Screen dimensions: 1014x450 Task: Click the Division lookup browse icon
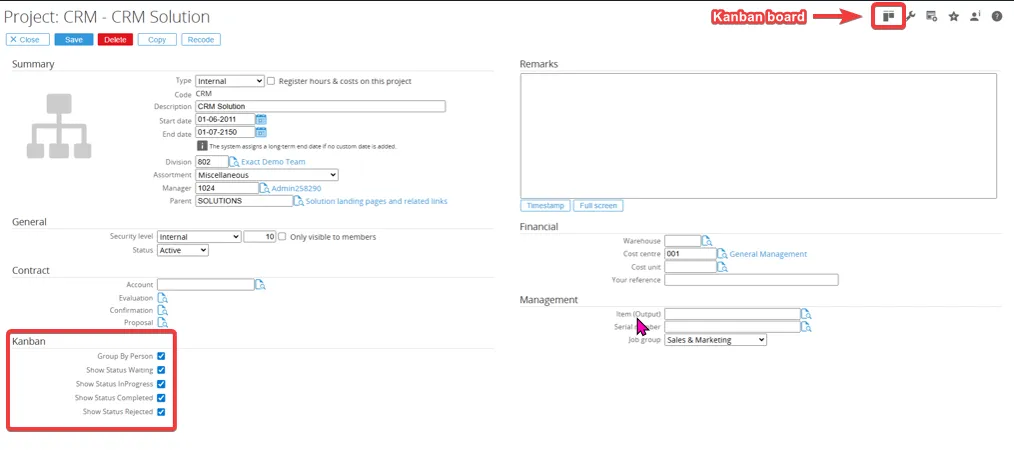click(x=234, y=162)
